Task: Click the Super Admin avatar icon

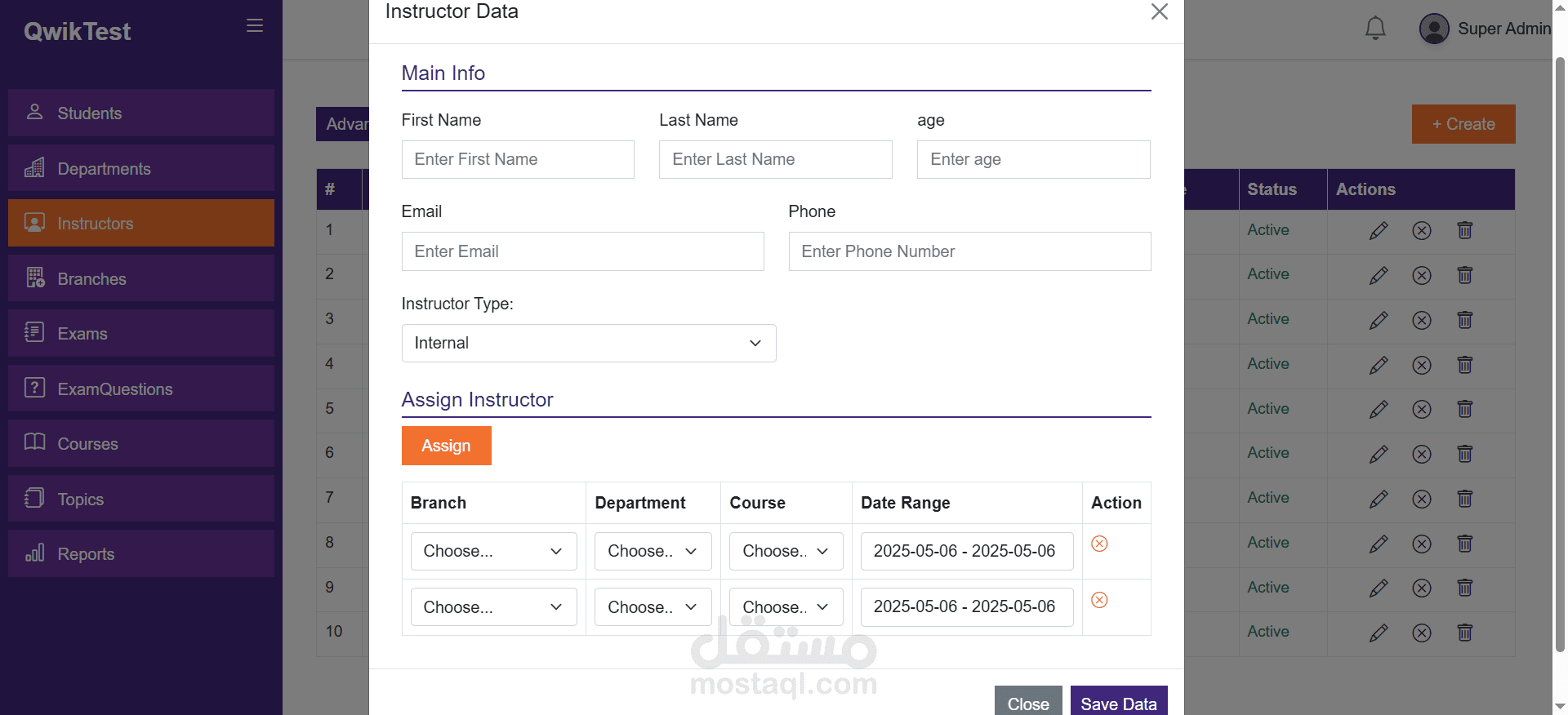Action: [1434, 29]
